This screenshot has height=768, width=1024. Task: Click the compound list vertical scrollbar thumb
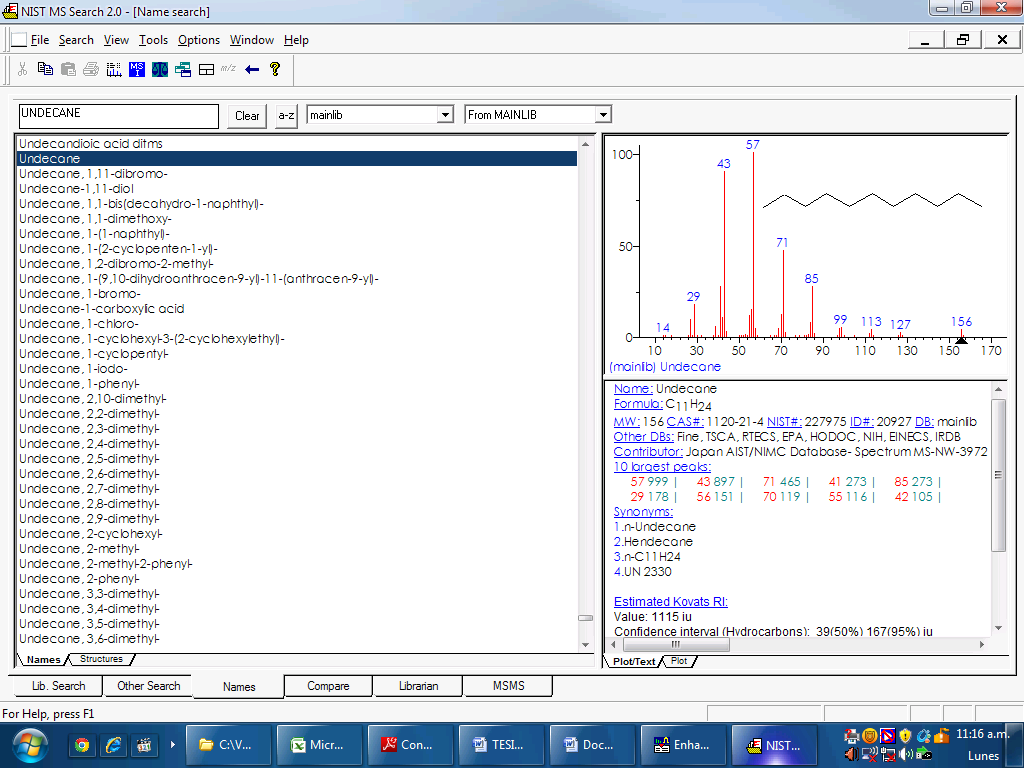(x=585, y=618)
